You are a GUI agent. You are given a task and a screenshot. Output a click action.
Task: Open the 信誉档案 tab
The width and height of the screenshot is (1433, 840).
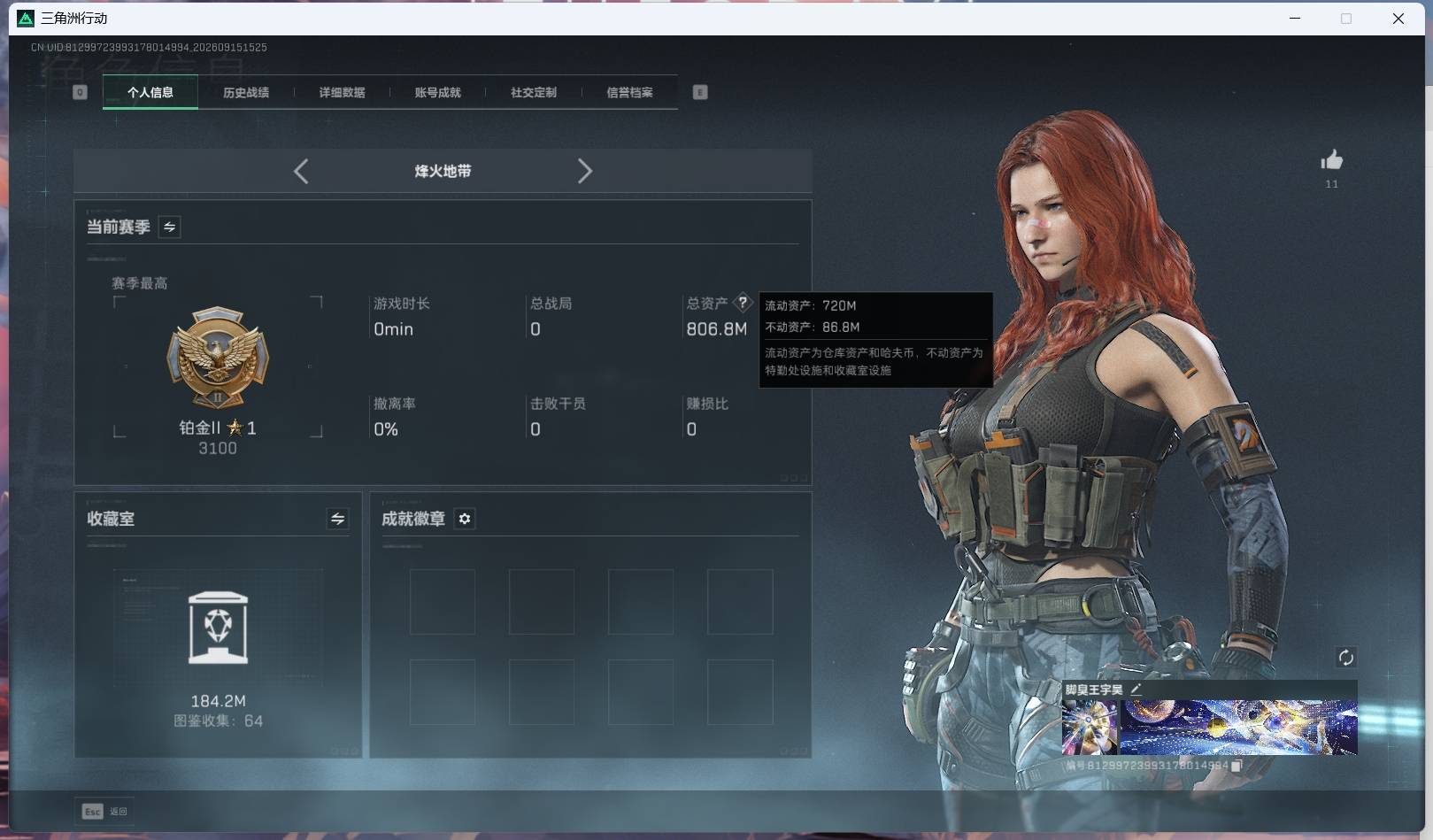(x=629, y=92)
